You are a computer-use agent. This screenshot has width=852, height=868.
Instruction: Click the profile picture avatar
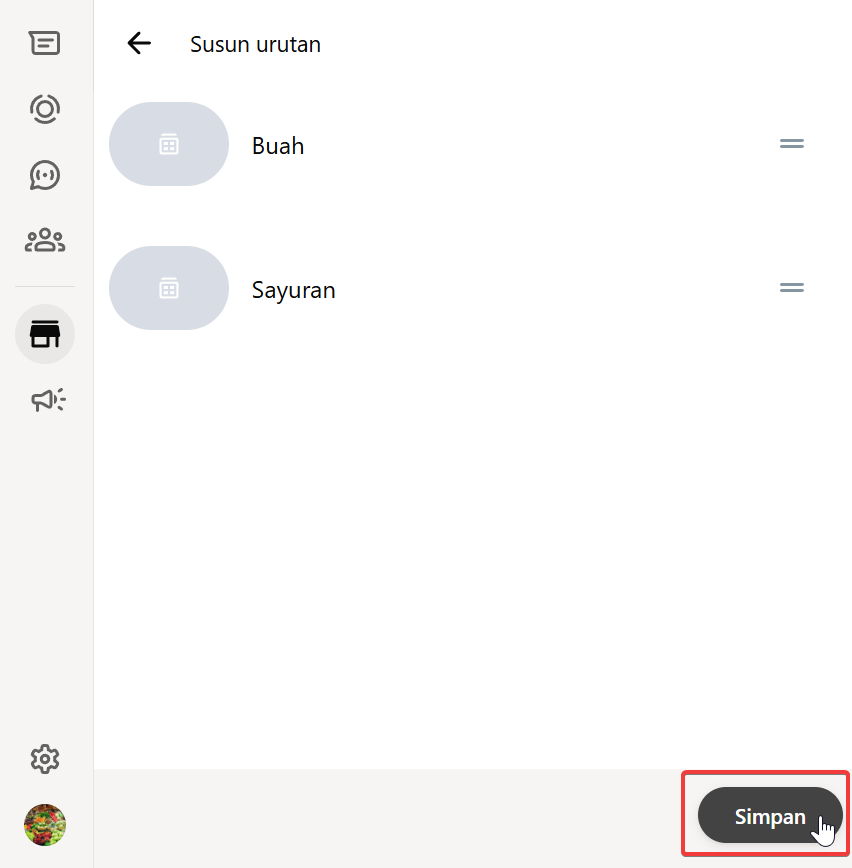point(45,825)
